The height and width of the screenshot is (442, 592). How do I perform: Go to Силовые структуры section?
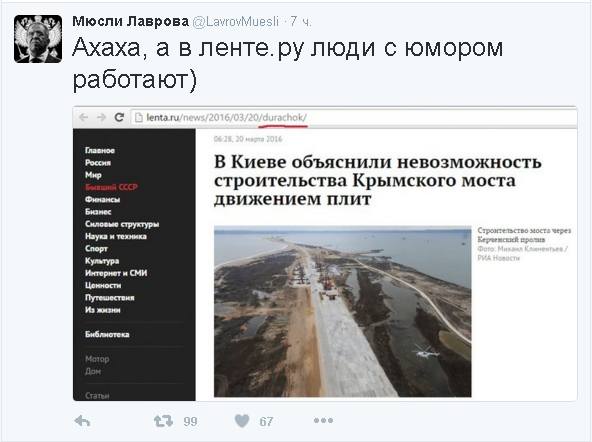(122, 224)
